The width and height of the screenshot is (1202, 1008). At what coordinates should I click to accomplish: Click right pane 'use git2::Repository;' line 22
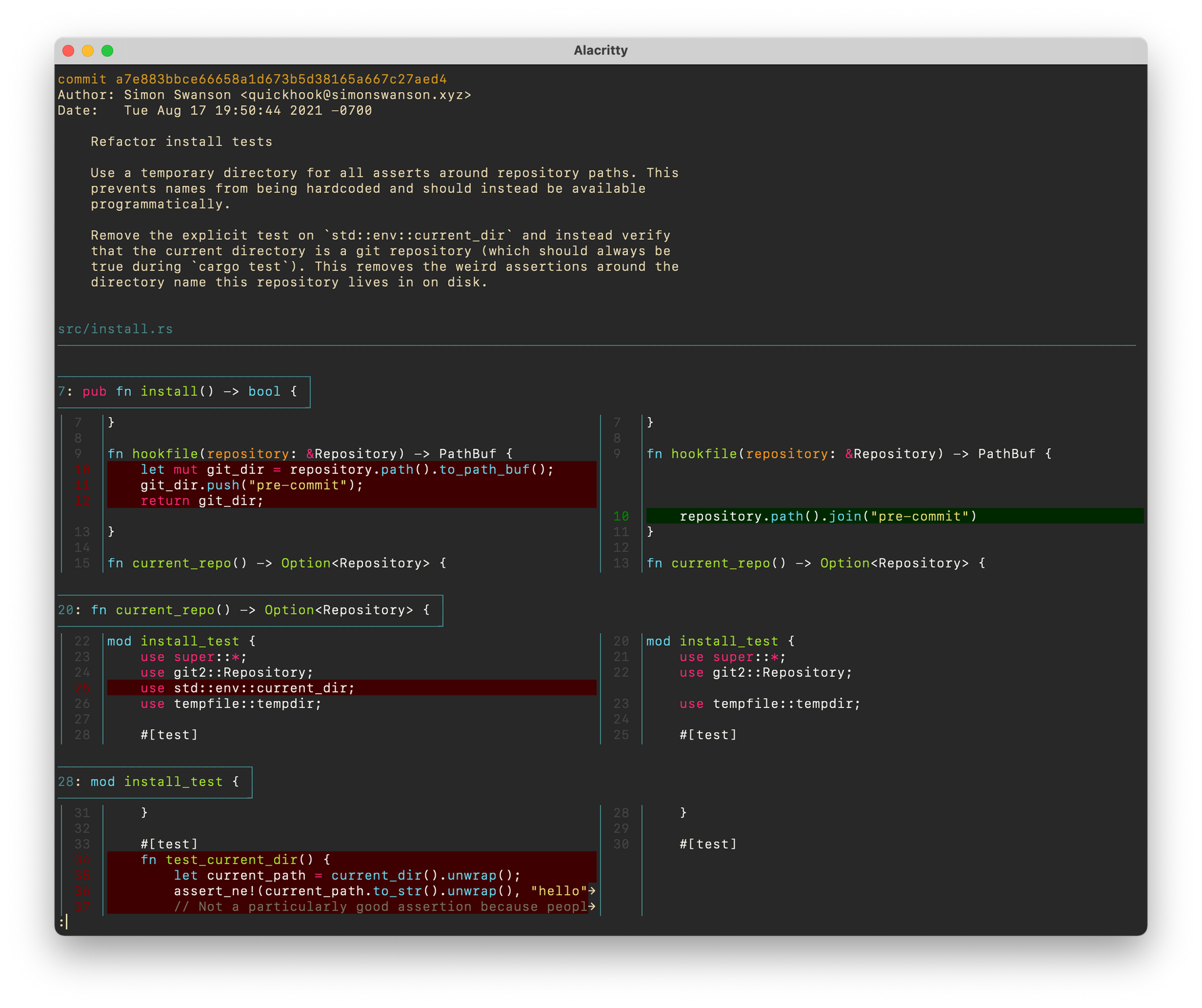(x=766, y=673)
